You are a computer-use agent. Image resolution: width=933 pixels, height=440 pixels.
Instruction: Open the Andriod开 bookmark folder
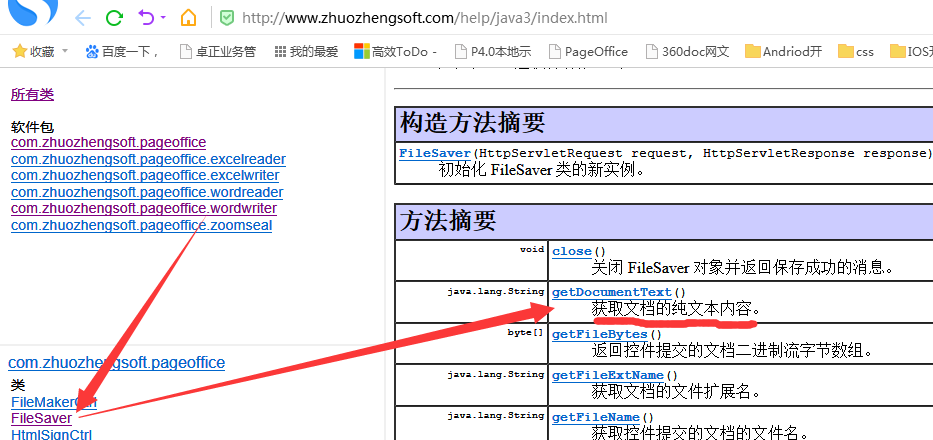(784, 52)
